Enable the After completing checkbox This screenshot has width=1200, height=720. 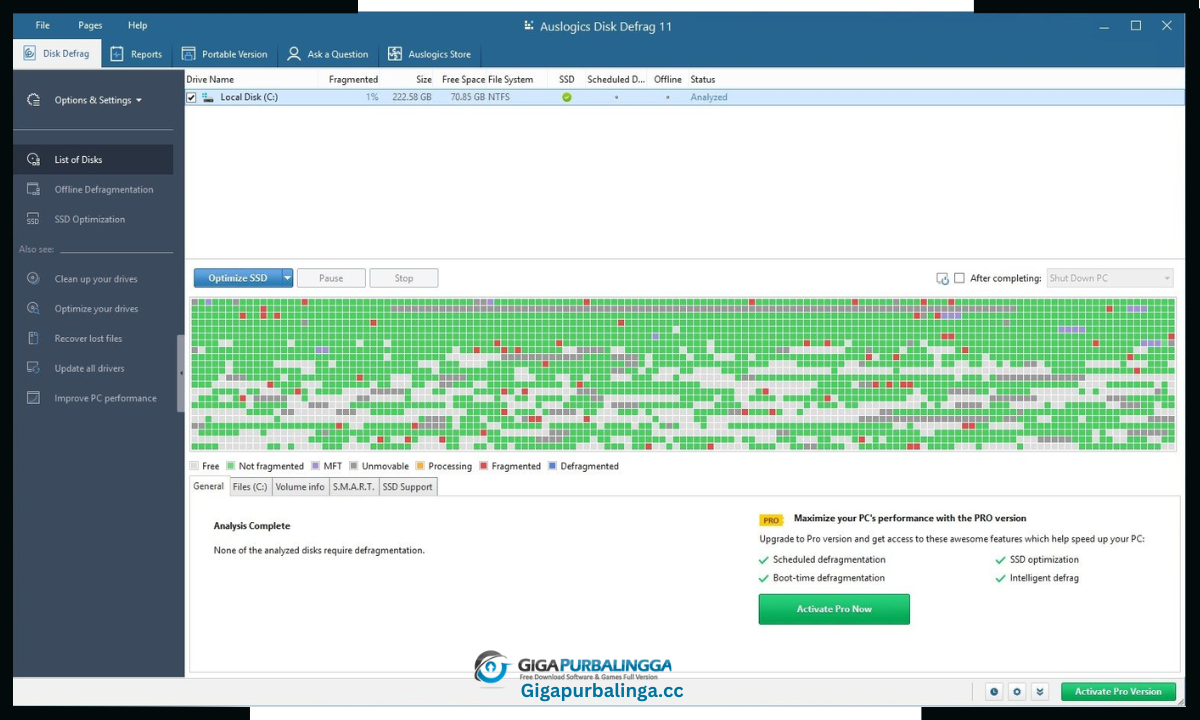[959, 278]
